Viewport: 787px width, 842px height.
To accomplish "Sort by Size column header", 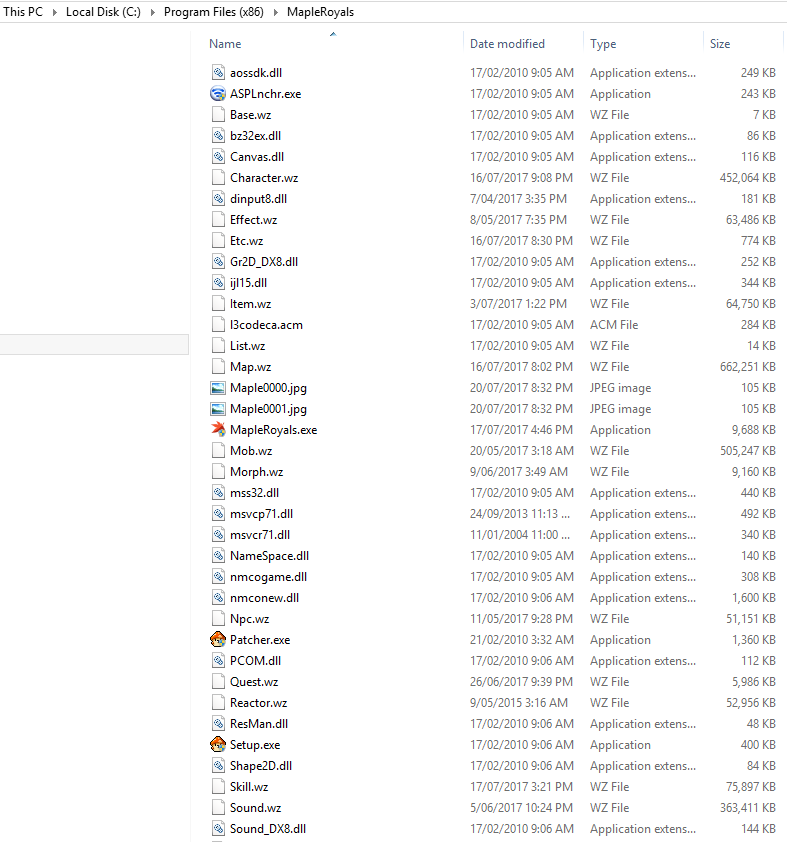I will [x=720, y=44].
